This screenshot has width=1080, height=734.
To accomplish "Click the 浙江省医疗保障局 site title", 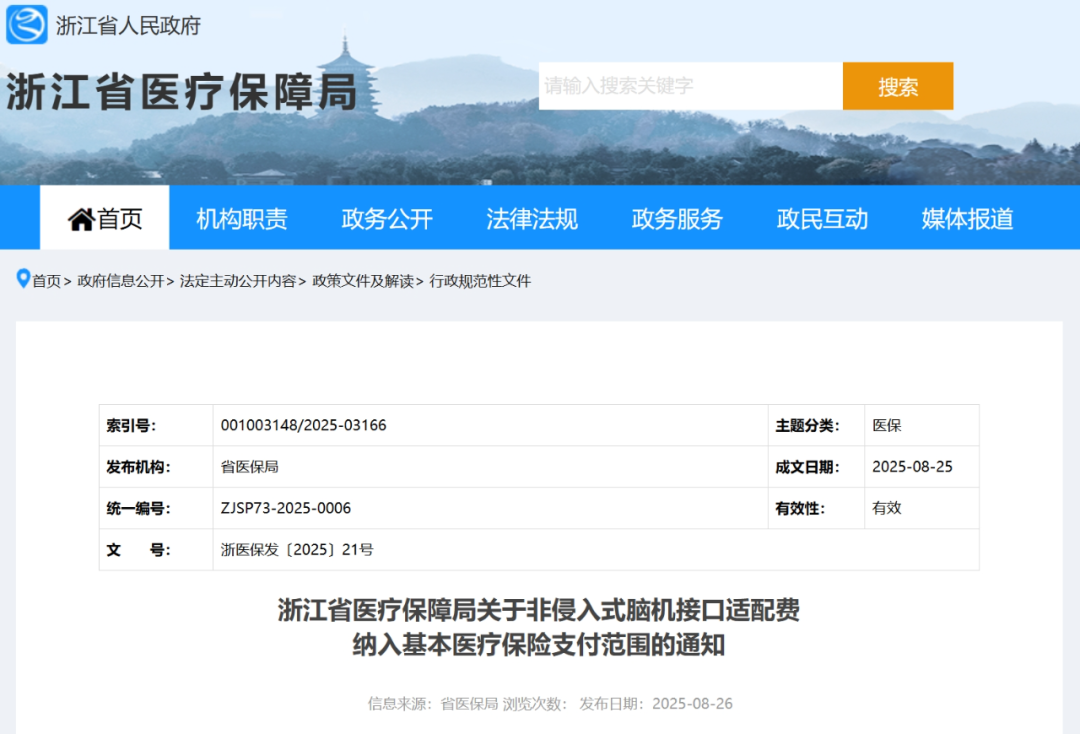I will click(x=182, y=92).
